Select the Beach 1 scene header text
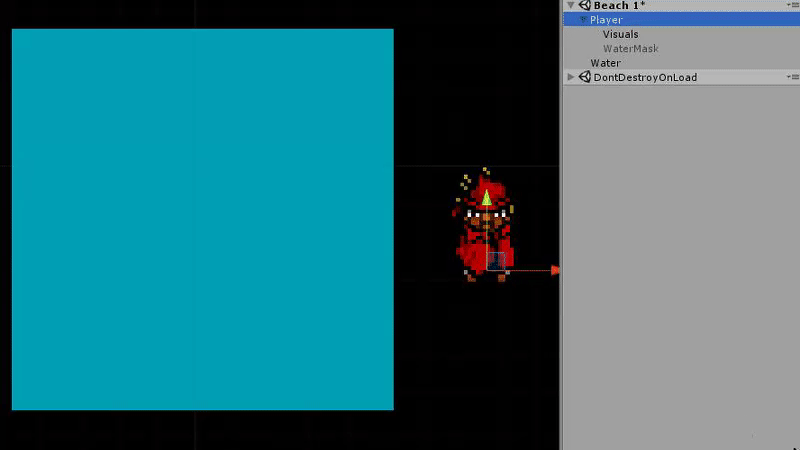This screenshot has height=450, width=800. pos(619,6)
